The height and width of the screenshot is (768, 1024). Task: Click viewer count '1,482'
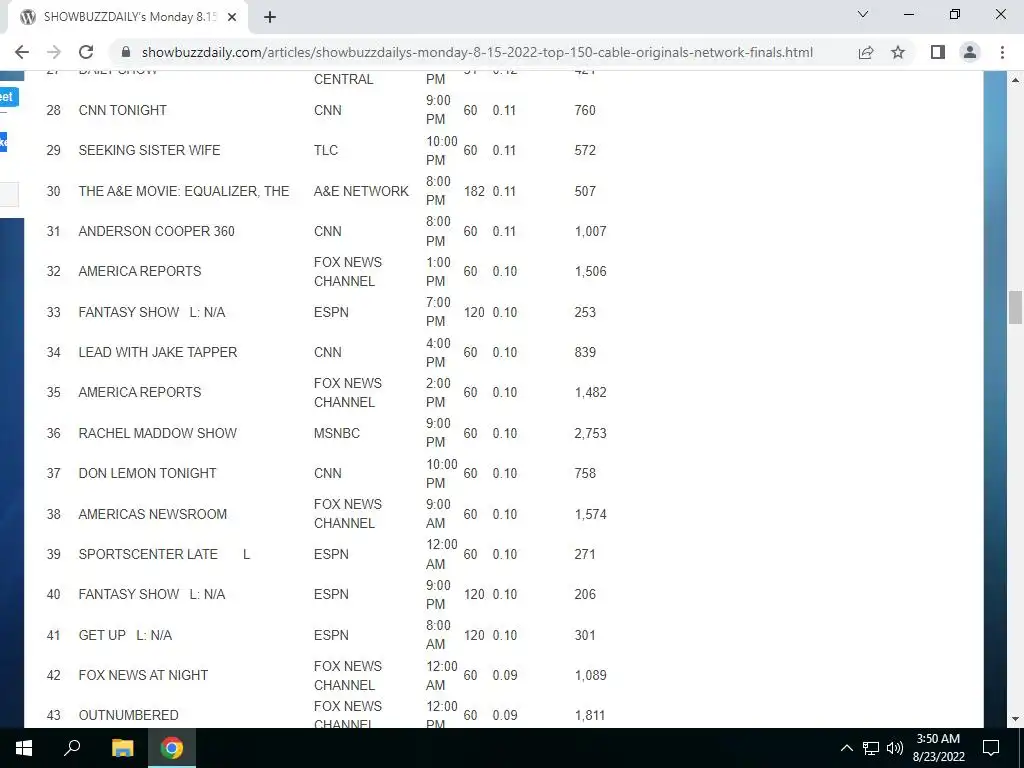point(590,392)
